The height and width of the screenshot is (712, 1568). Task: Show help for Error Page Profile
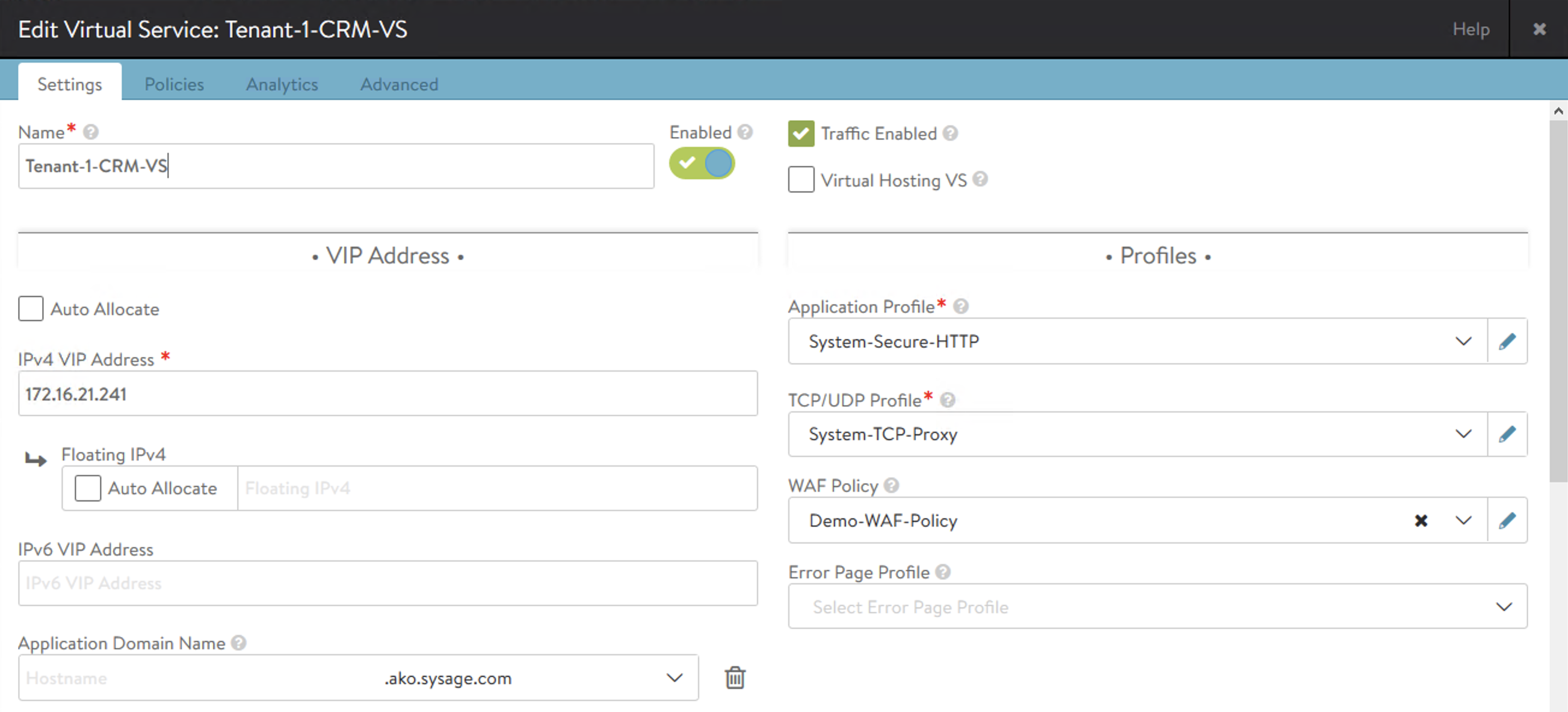pyautogui.click(x=943, y=572)
